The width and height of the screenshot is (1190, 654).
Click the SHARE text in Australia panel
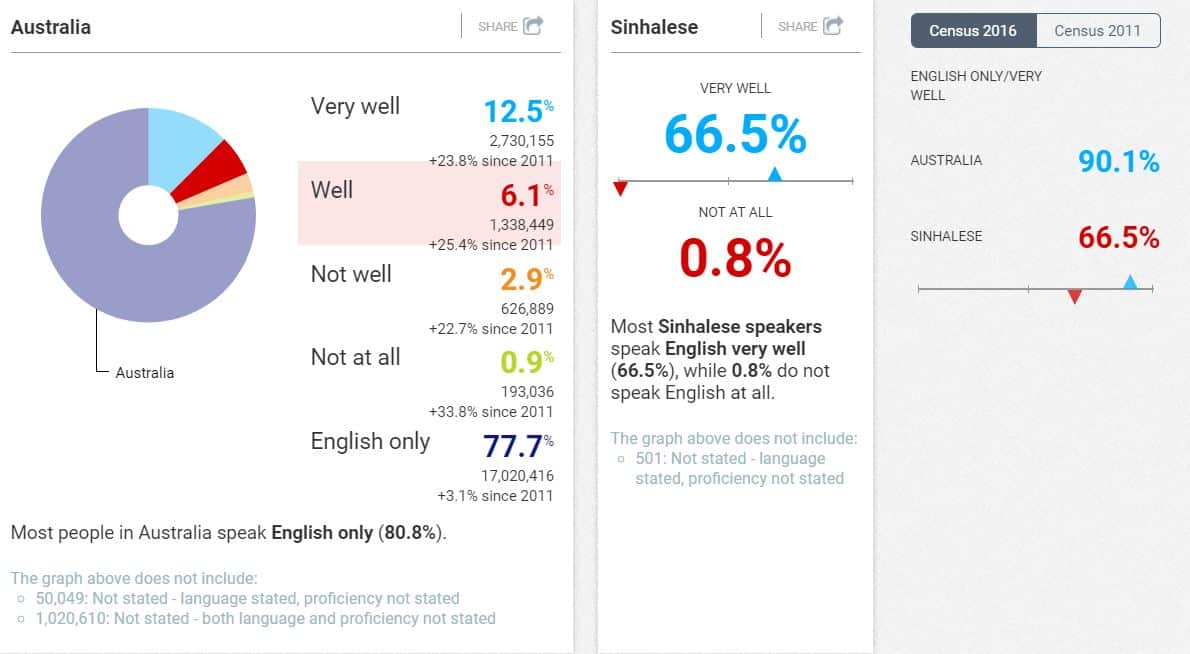pyautogui.click(x=497, y=27)
